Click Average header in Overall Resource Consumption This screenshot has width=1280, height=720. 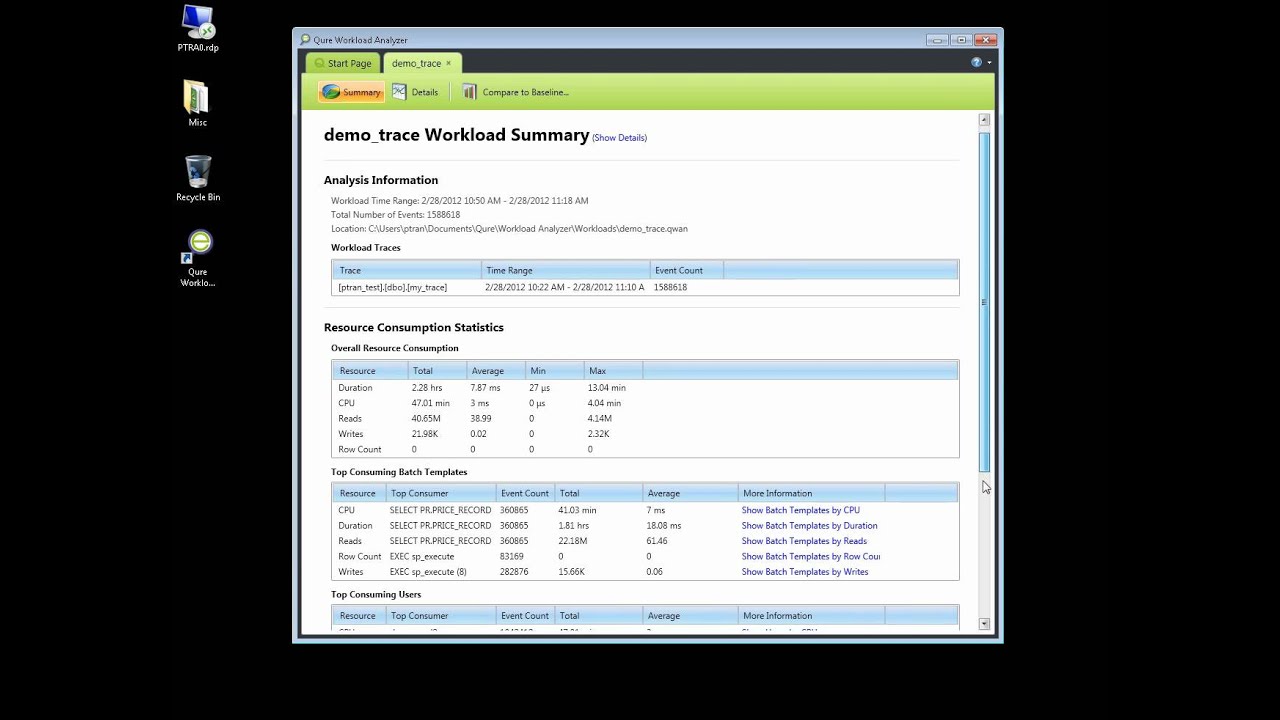click(495, 371)
